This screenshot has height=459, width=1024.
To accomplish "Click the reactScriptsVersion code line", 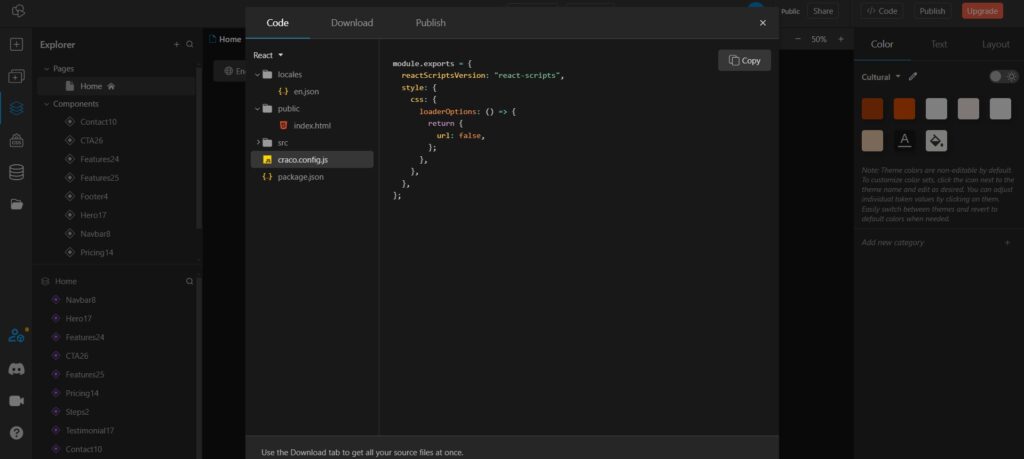I will 482,76.
